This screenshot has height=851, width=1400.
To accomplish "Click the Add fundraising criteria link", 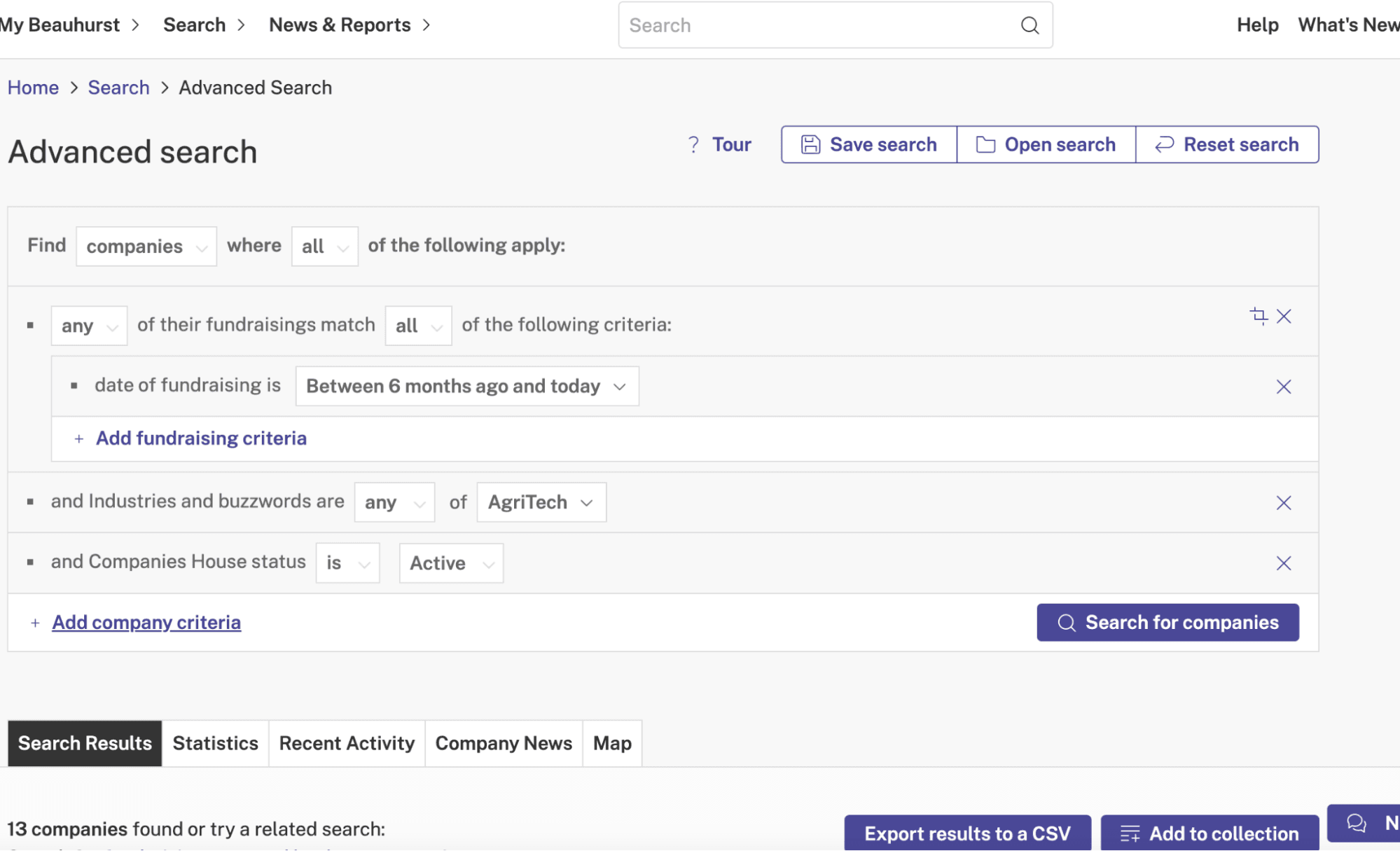I will click(201, 438).
